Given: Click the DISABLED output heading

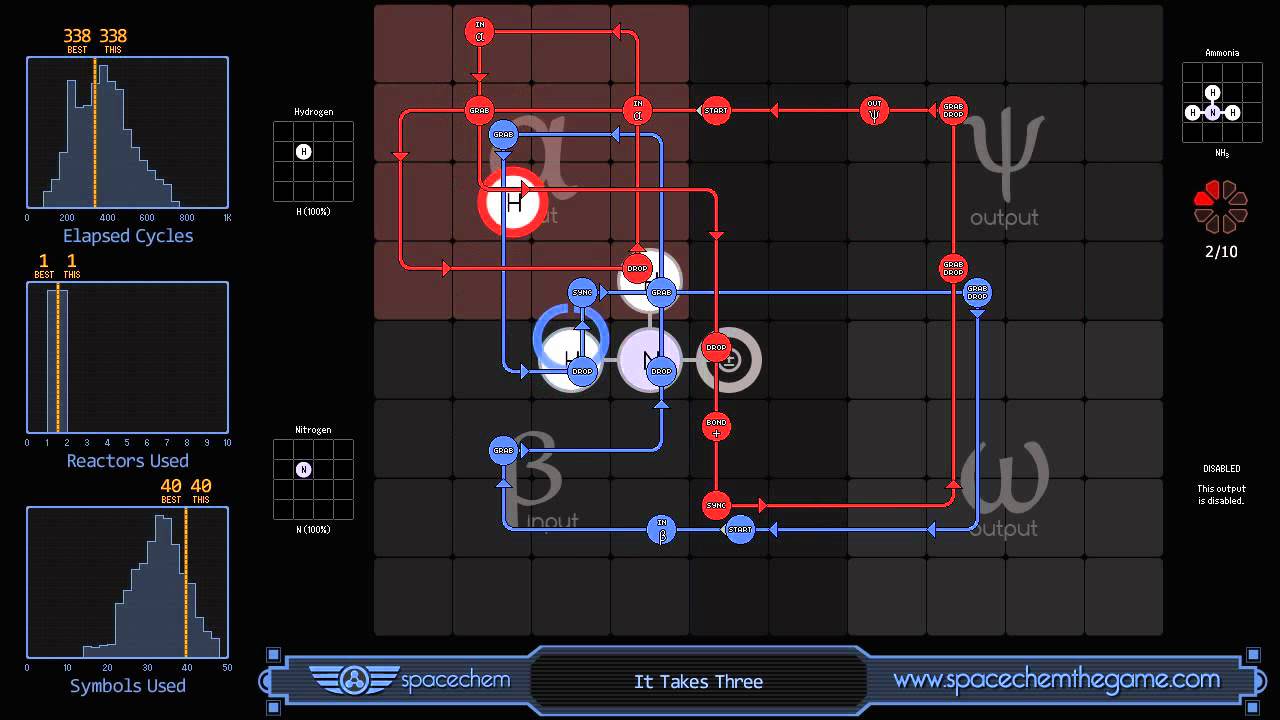Looking at the screenshot, I should [x=1222, y=469].
